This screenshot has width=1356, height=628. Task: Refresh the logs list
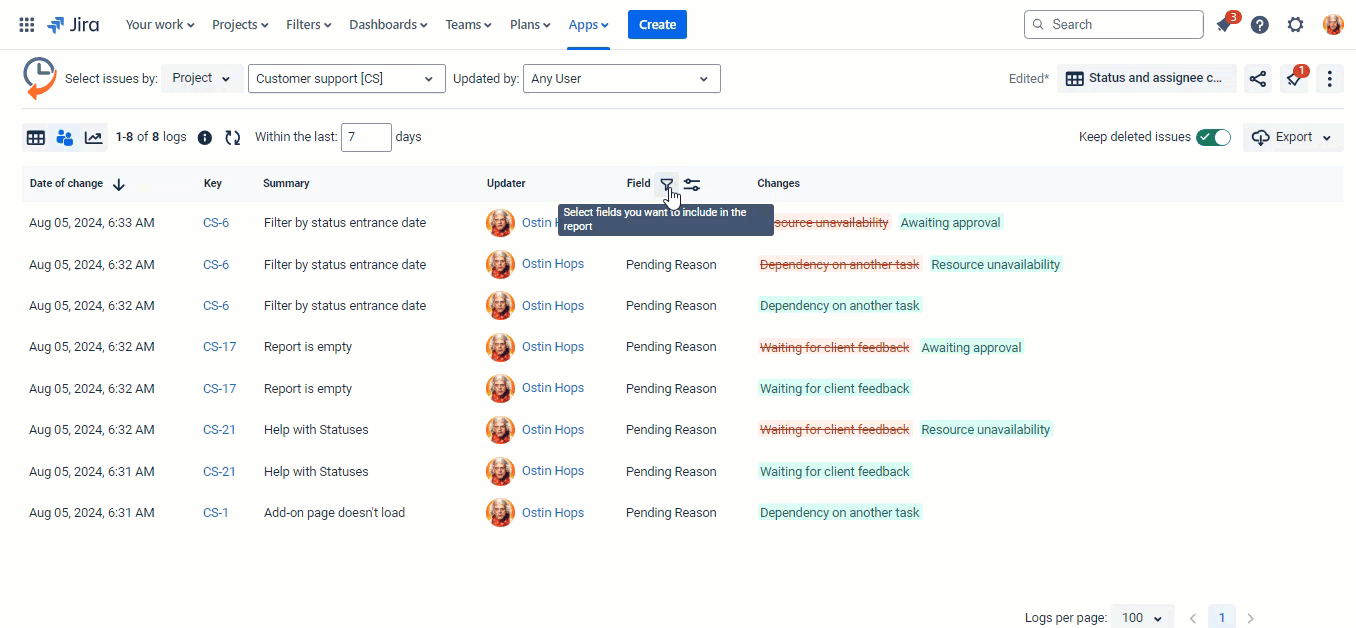[x=233, y=138]
